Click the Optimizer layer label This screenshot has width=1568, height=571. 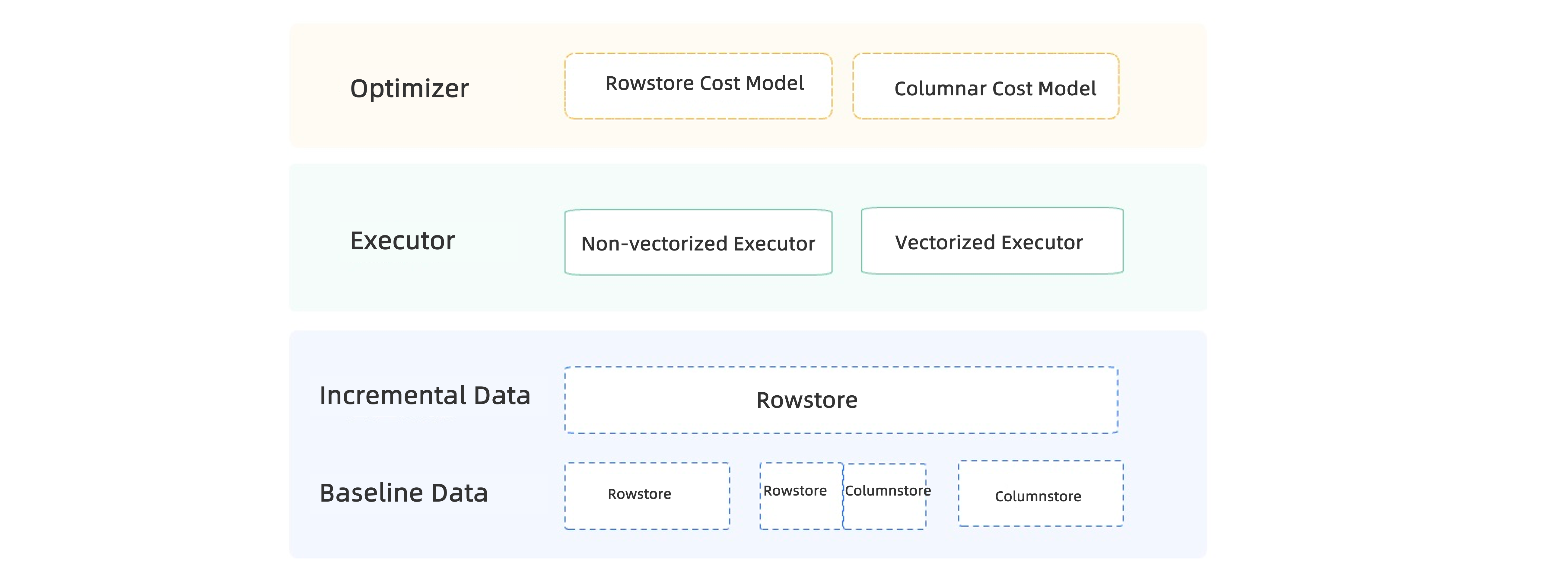(409, 89)
